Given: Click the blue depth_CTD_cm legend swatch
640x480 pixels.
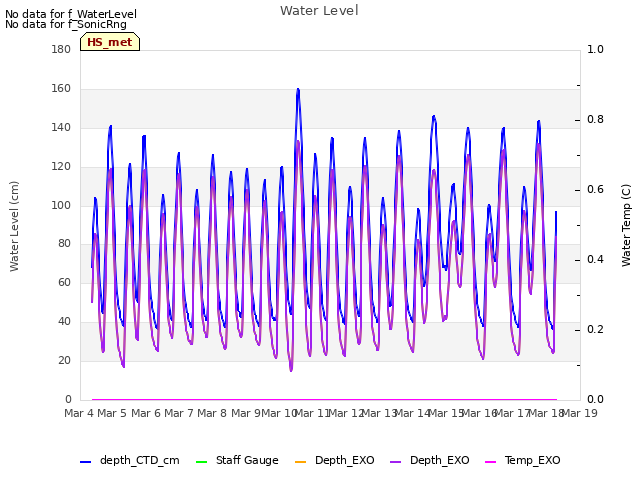Looking at the screenshot, I should click(85, 462).
